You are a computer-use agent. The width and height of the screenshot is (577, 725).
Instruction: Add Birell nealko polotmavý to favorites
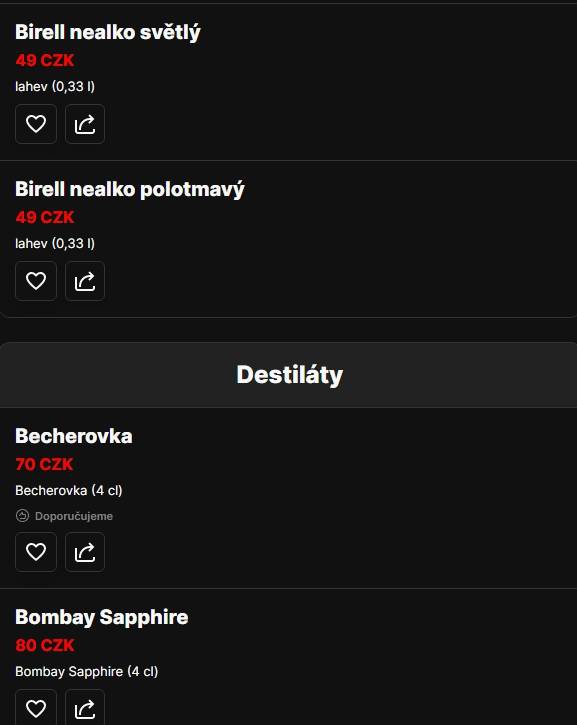(36, 281)
